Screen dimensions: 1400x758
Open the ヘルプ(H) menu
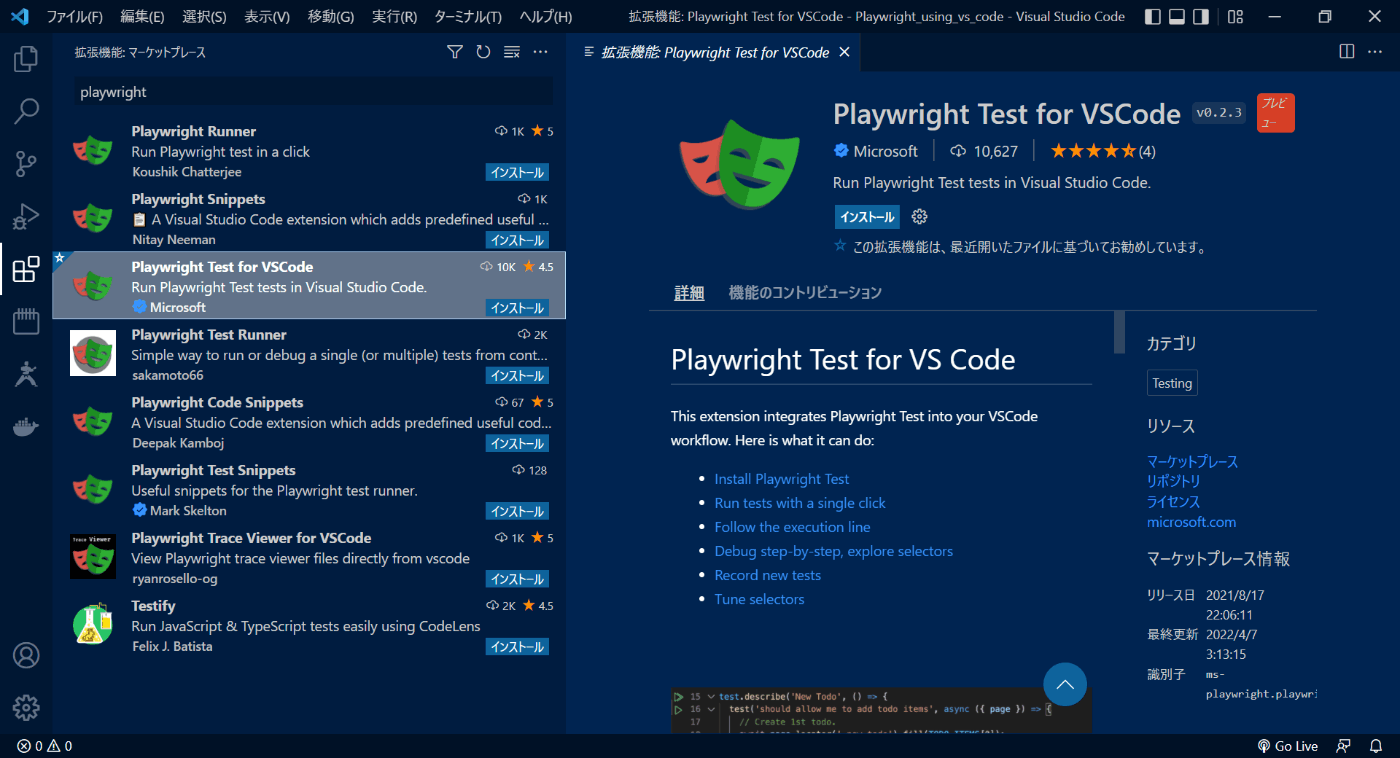546,17
